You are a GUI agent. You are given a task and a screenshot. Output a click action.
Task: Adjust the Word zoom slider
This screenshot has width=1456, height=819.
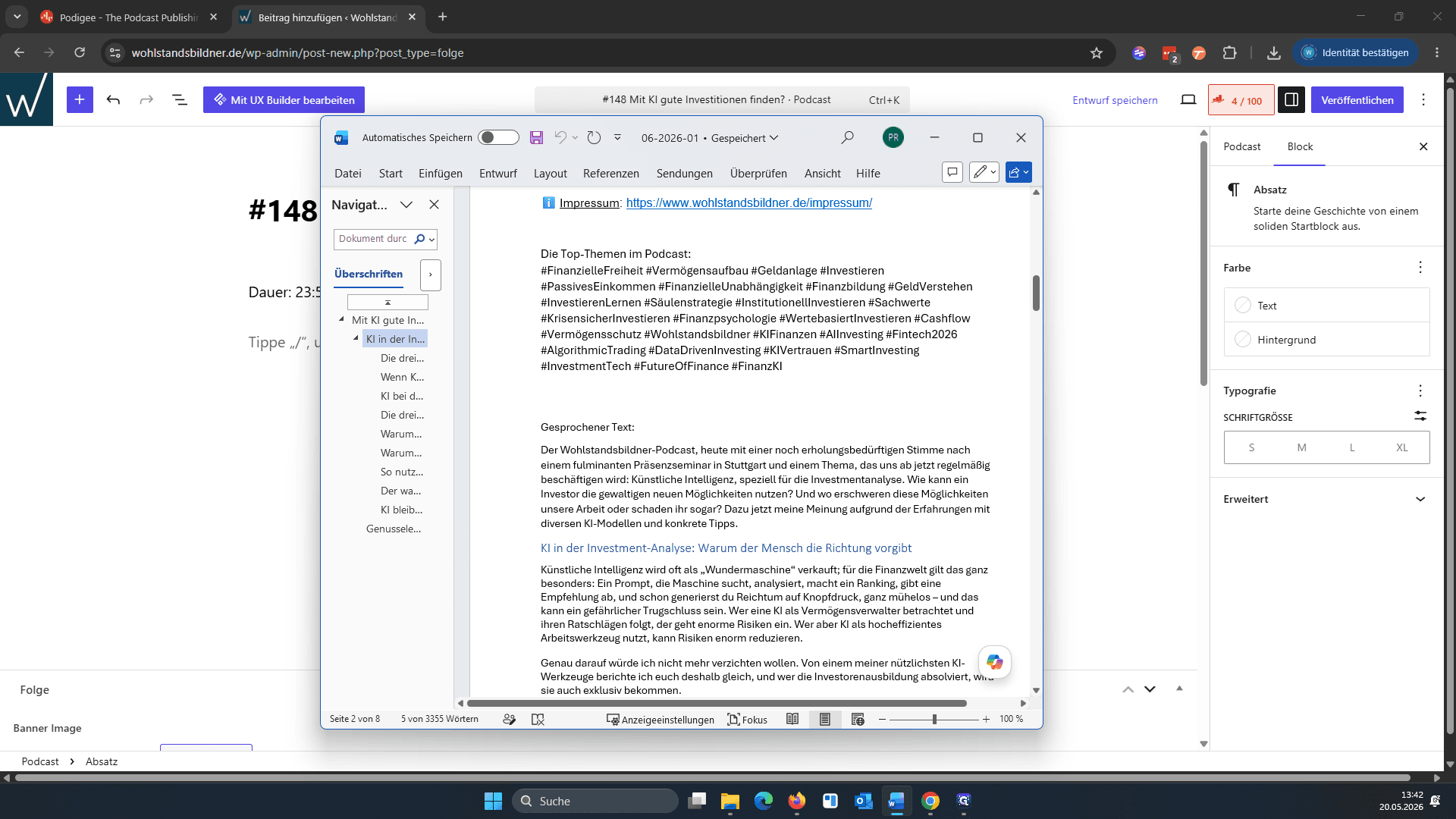934,719
